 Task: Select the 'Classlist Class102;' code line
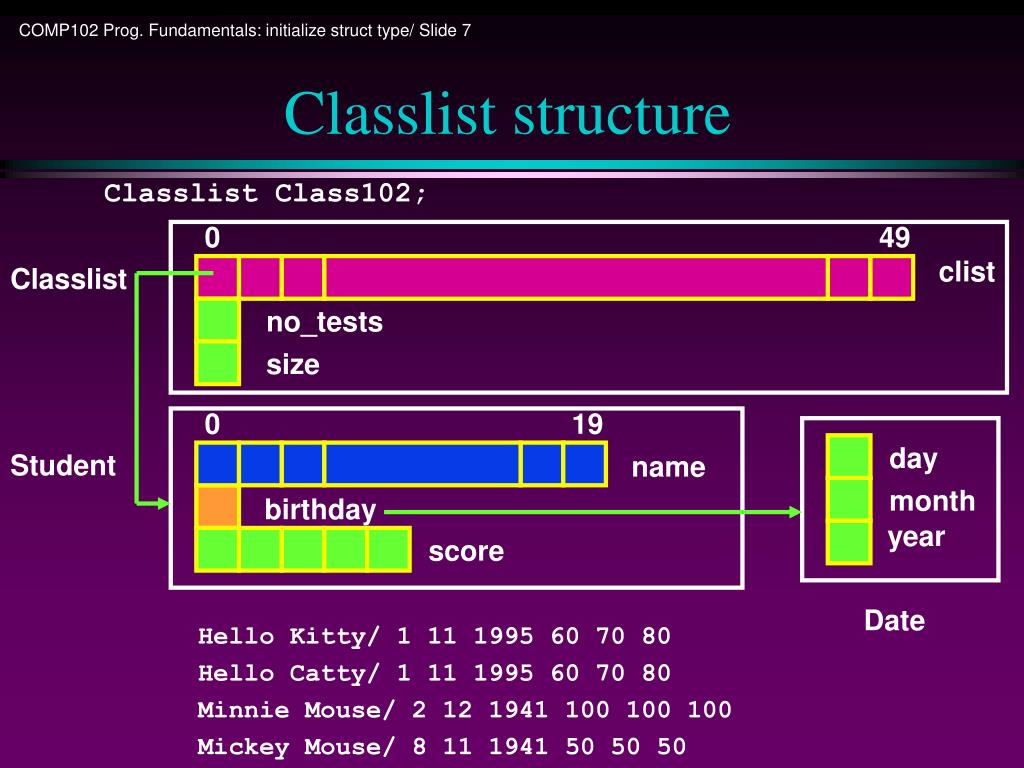point(266,193)
